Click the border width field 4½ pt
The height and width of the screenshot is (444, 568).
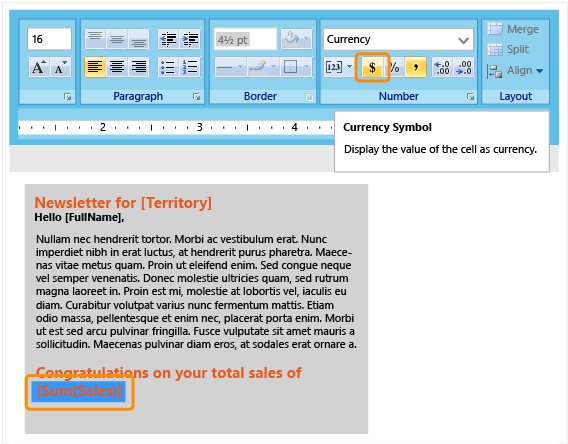[x=245, y=39]
